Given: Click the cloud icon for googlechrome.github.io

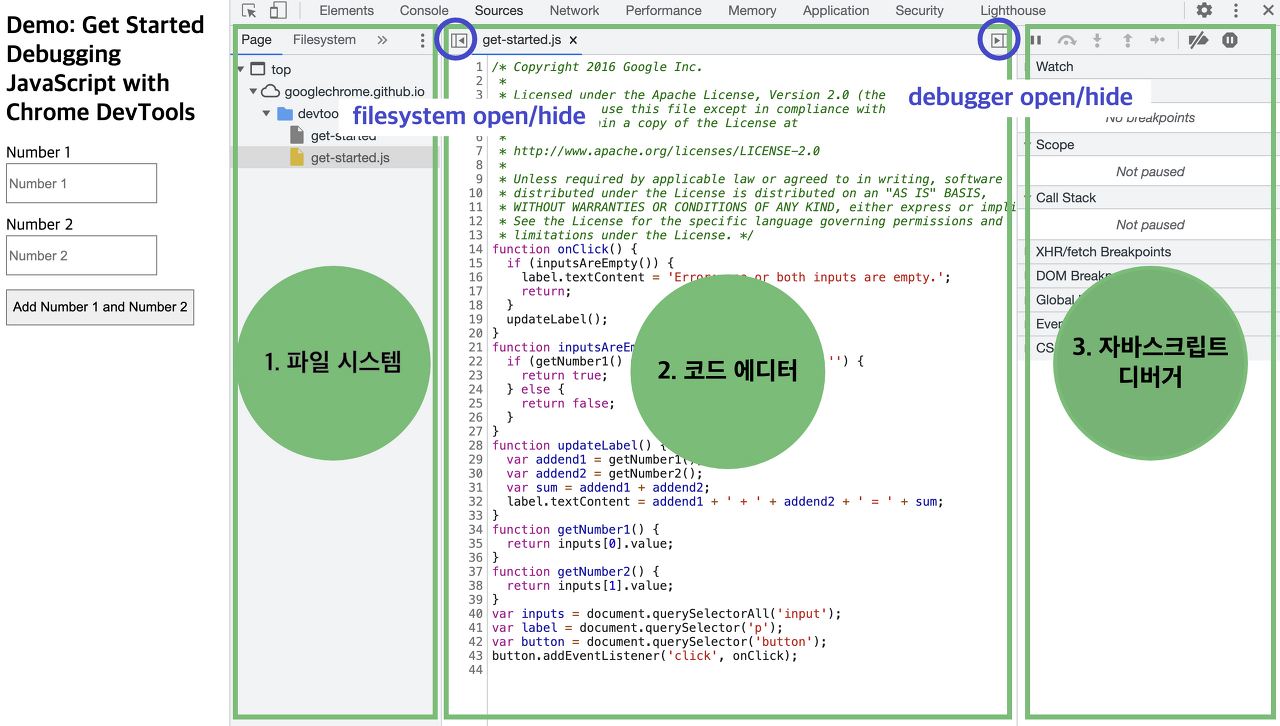Looking at the screenshot, I should tap(271, 91).
